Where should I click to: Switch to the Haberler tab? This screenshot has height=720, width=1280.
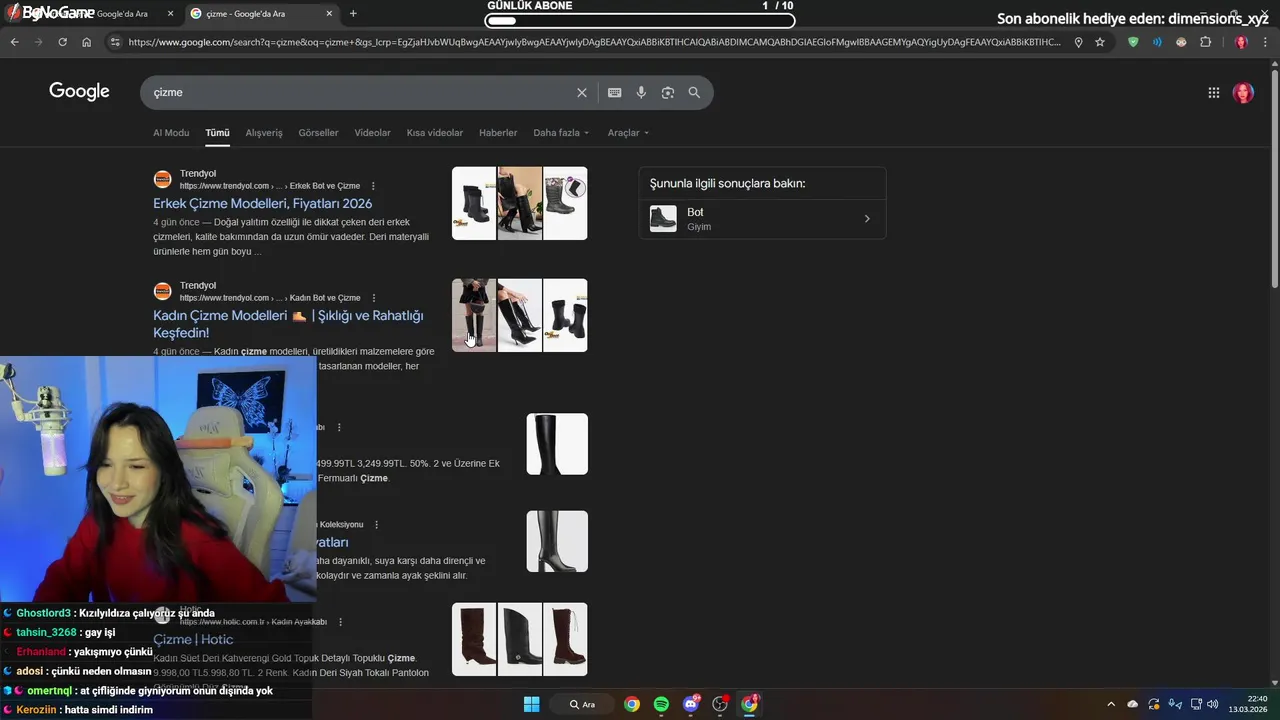[x=498, y=132]
